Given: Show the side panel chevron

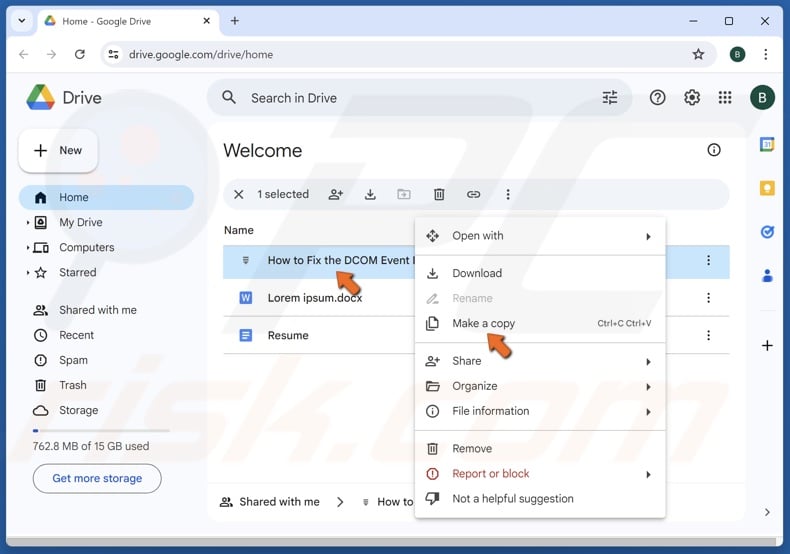Looking at the screenshot, I should point(767,512).
